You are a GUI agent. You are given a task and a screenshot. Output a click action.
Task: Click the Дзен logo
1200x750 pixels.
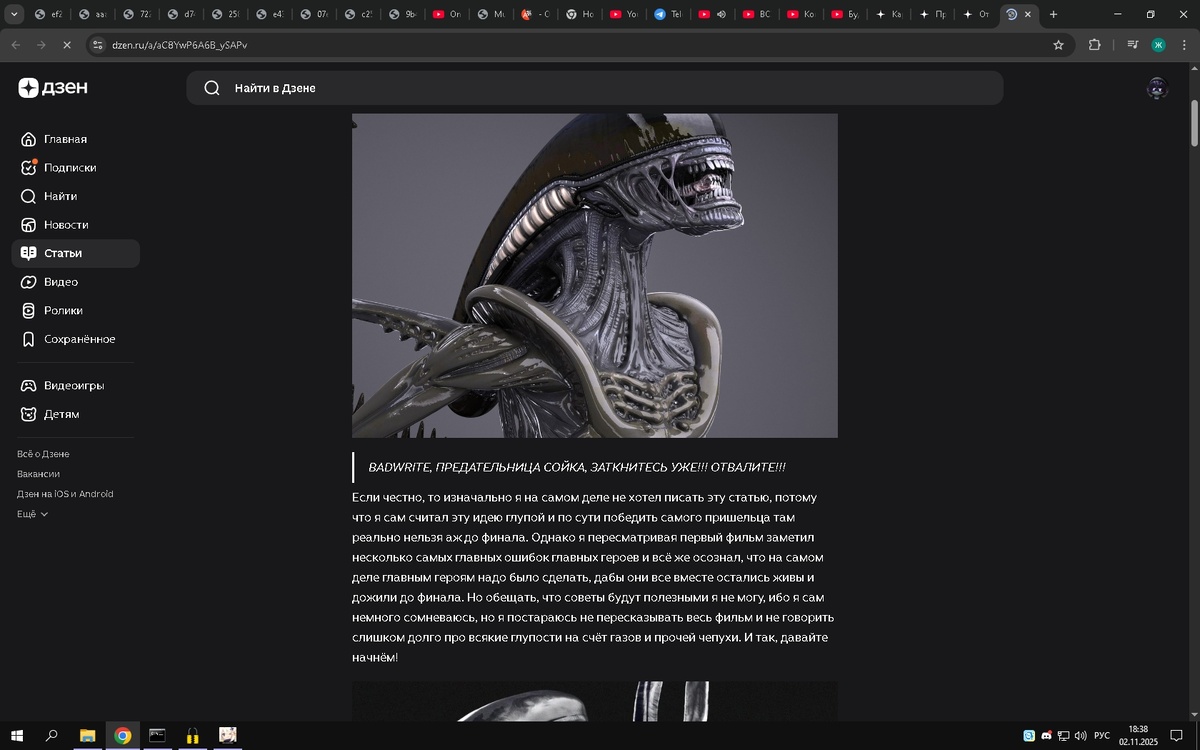click(53, 88)
